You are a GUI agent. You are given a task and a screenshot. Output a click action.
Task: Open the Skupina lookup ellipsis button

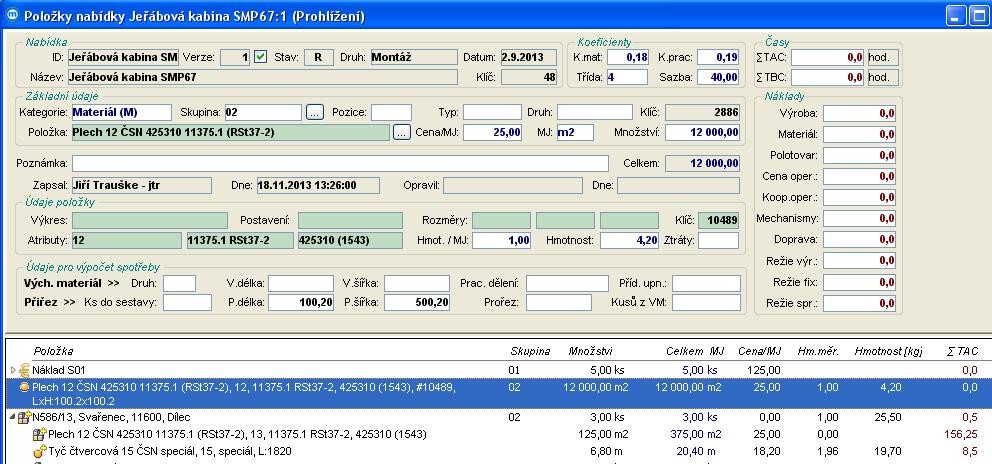pos(315,112)
